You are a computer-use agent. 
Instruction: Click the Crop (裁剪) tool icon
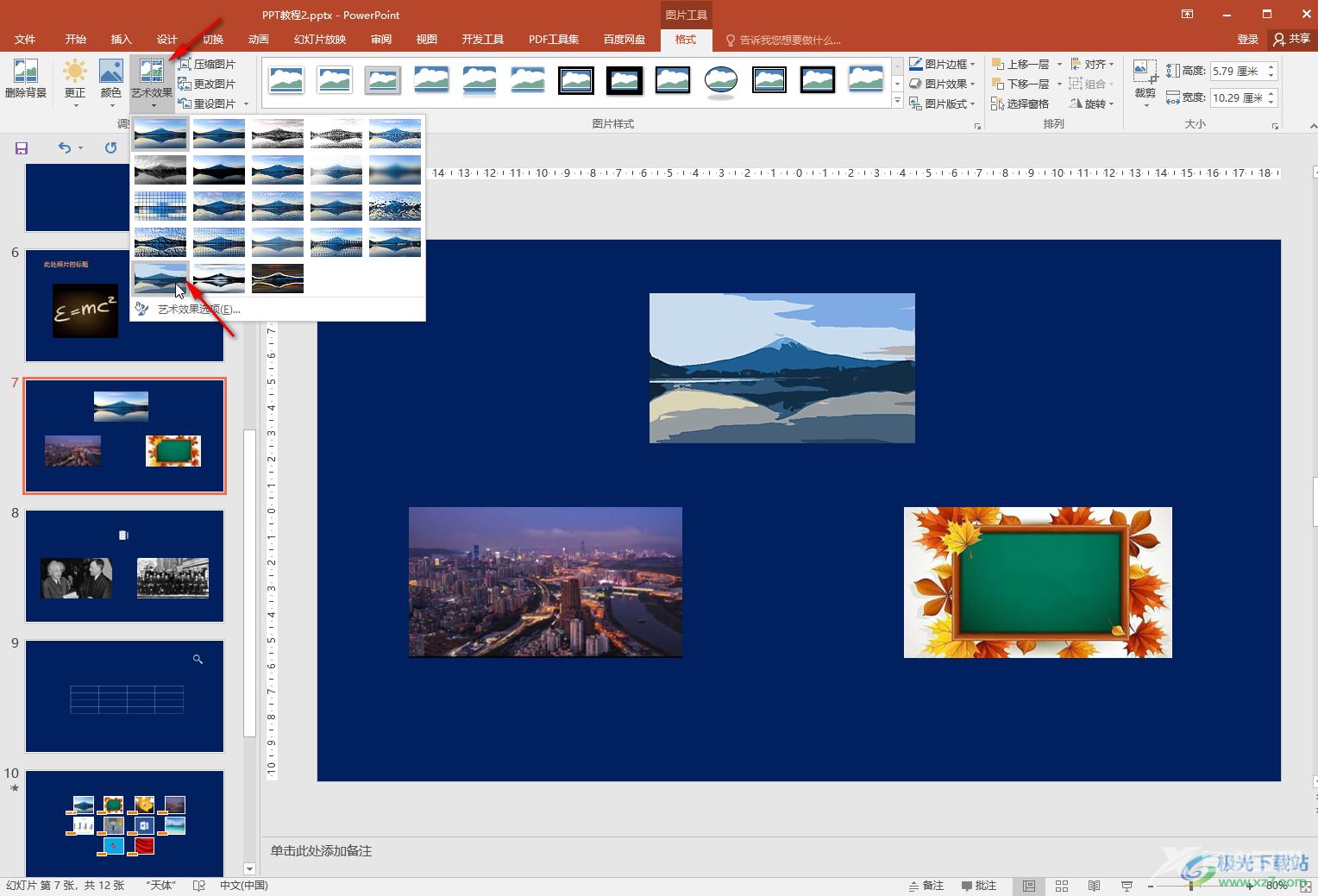(1145, 73)
